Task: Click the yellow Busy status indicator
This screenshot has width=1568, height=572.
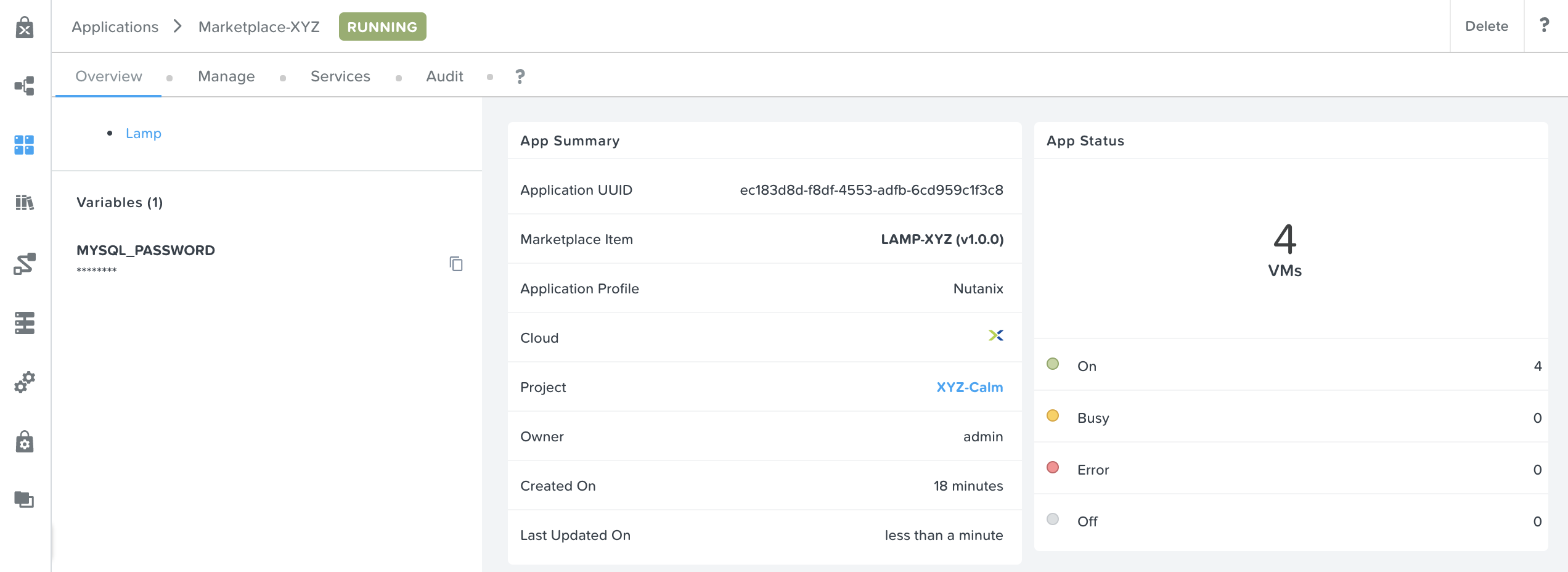Action: (1053, 415)
